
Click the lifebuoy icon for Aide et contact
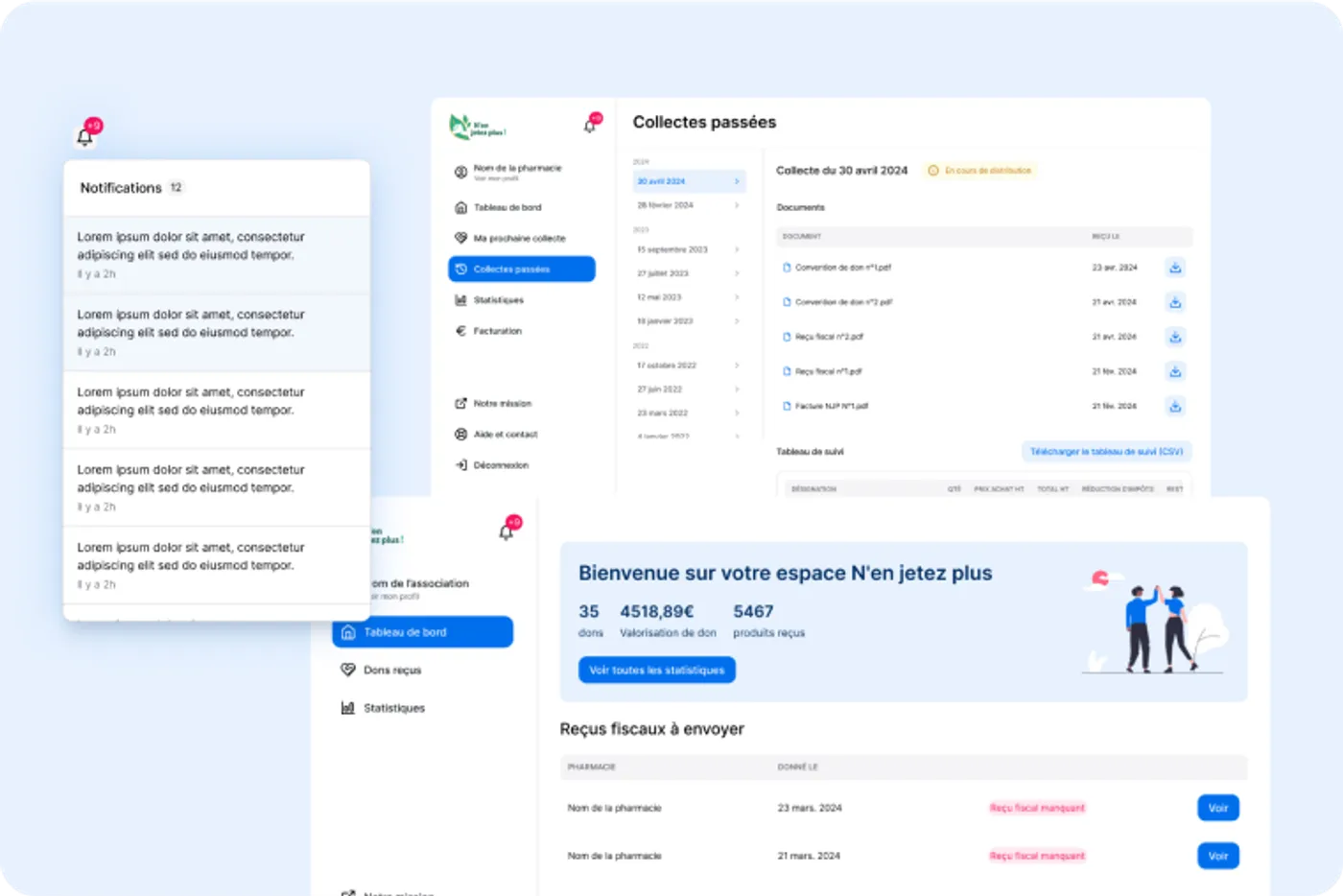[460, 435]
